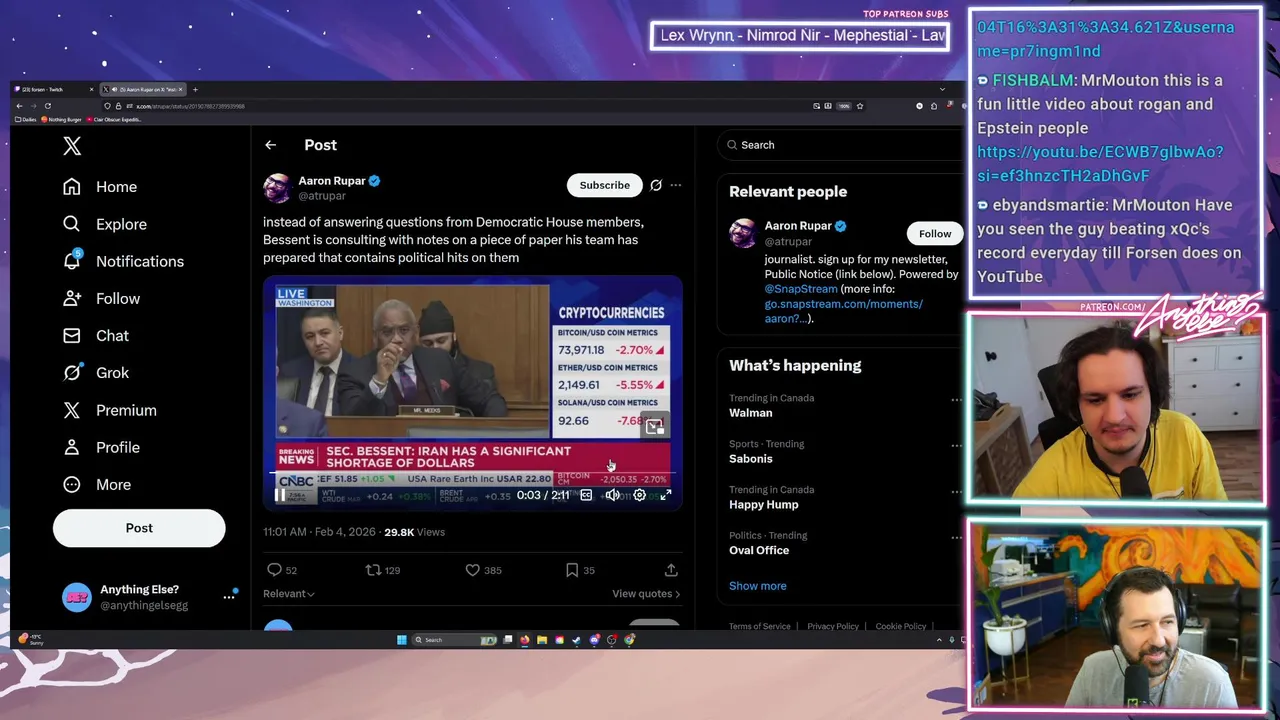Click the share post icon
Screen dimensions: 1280x720
[x=671, y=570]
